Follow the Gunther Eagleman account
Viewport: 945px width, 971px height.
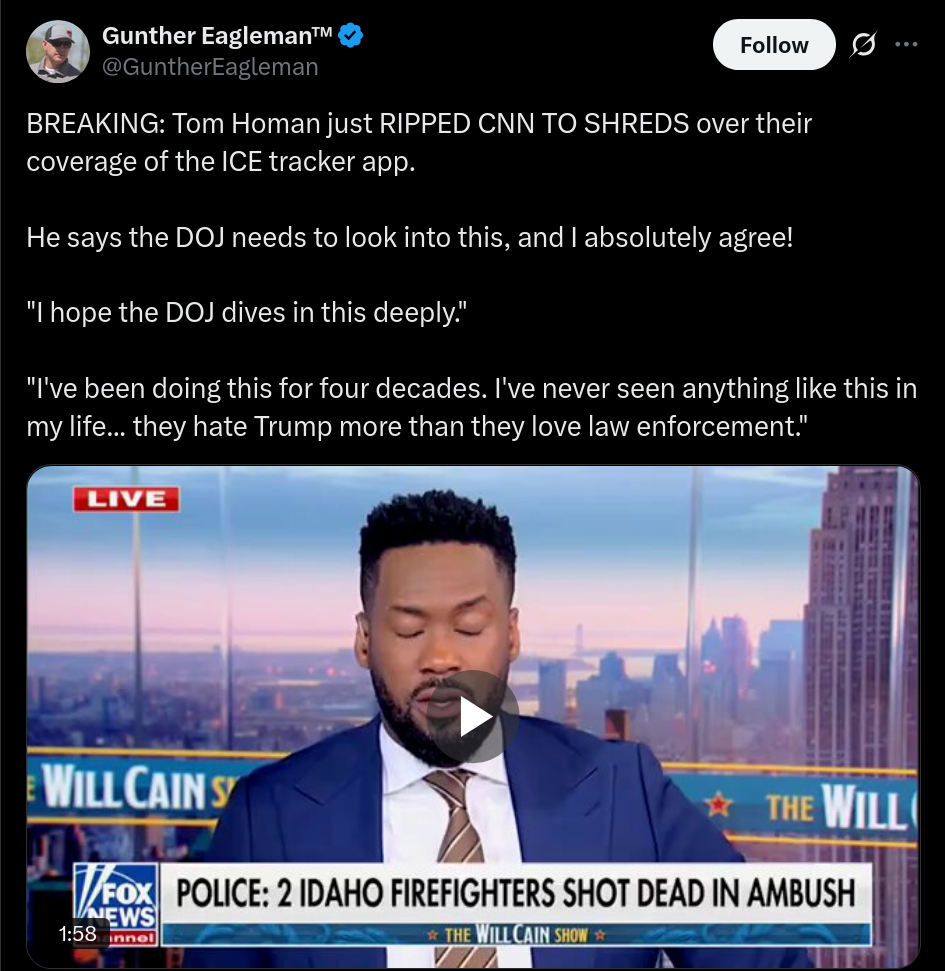pyautogui.click(x=774, y=45)
